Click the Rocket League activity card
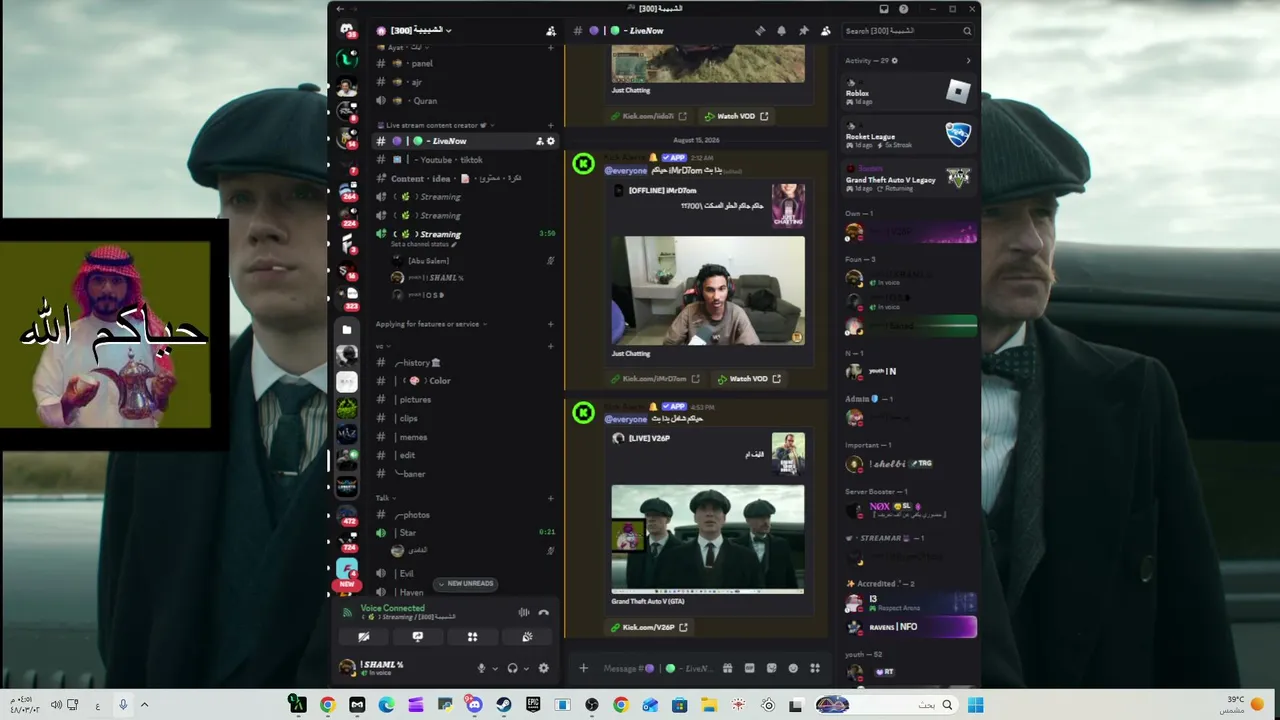 tap(908, 134)
